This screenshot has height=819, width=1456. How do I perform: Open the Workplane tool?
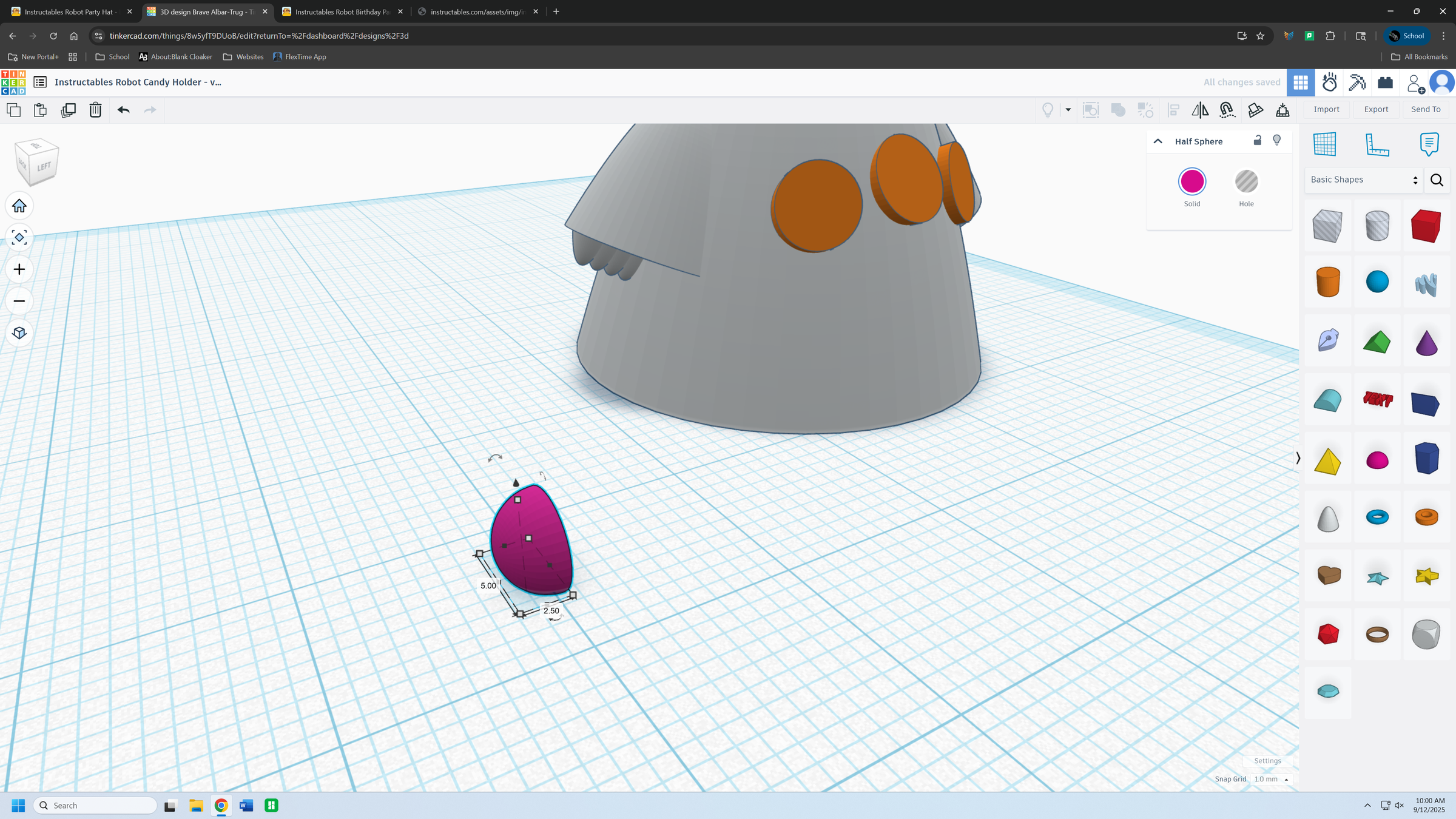coord(1324,144)
